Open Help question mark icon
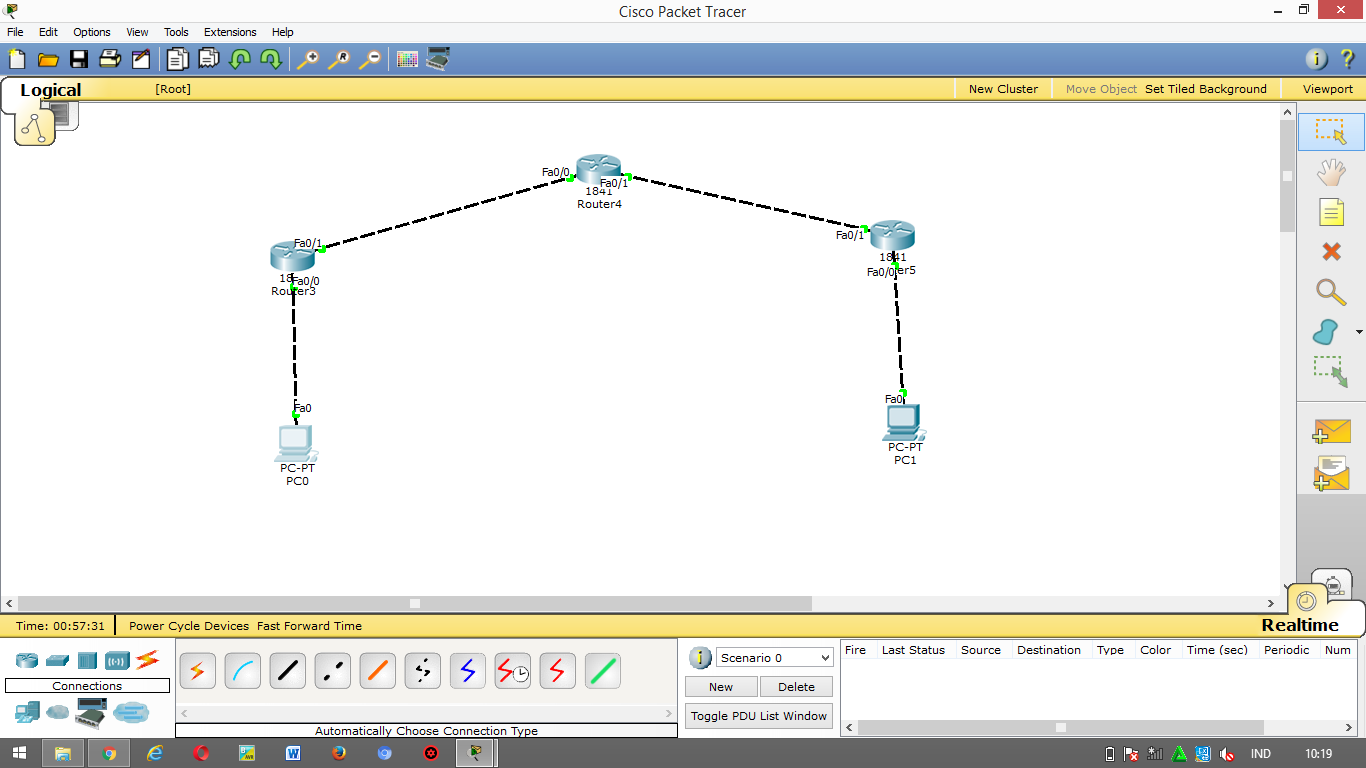The width and height of the screenshot is (1366, 768). [1347, 59]
